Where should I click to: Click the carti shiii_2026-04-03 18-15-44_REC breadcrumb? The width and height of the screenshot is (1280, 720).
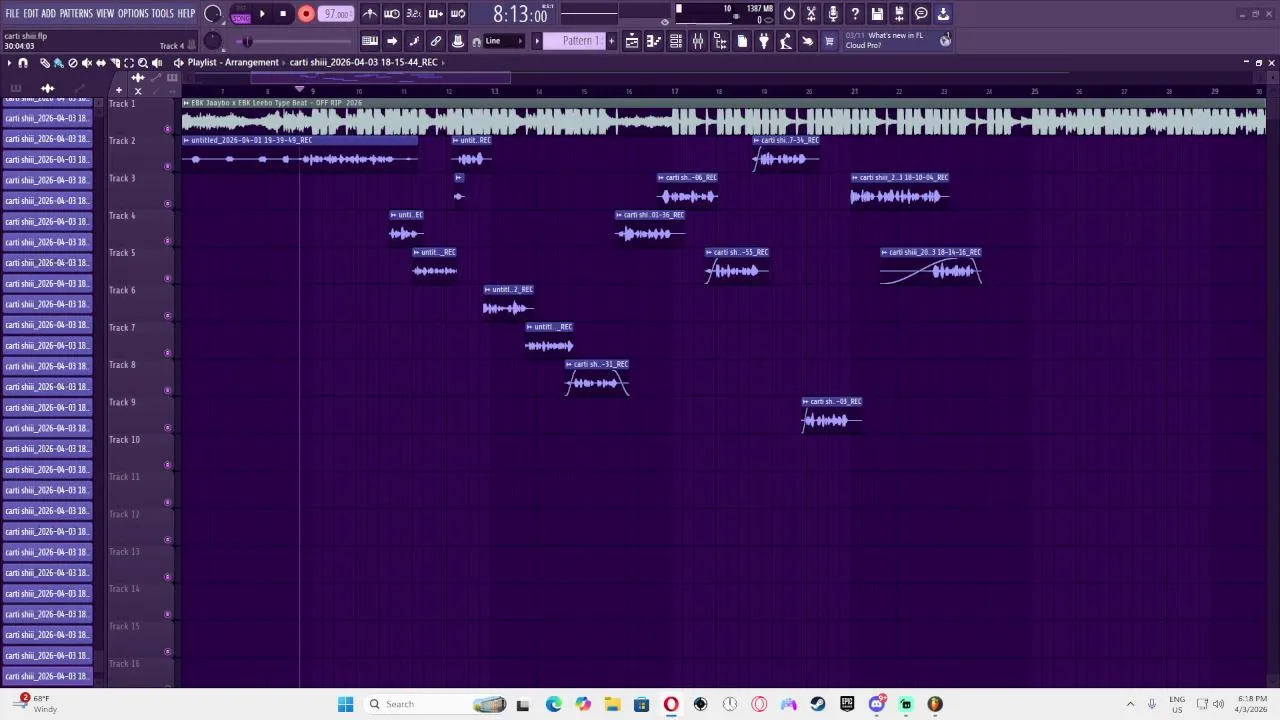(364, 62)
